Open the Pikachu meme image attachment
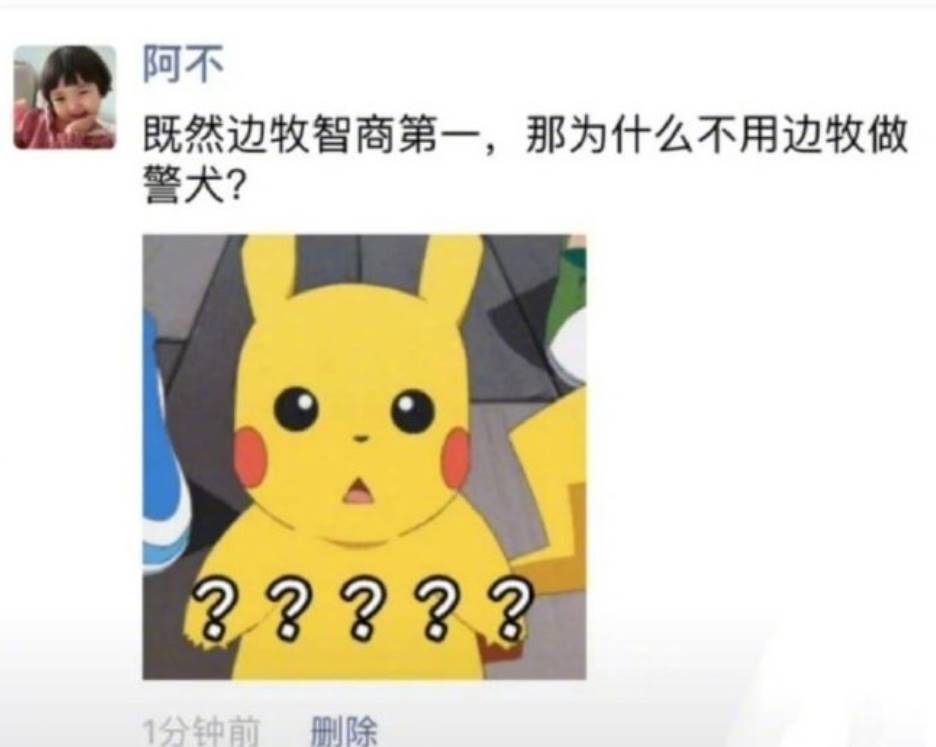This screenshot has width=936, height=747. tap(364, 457)
